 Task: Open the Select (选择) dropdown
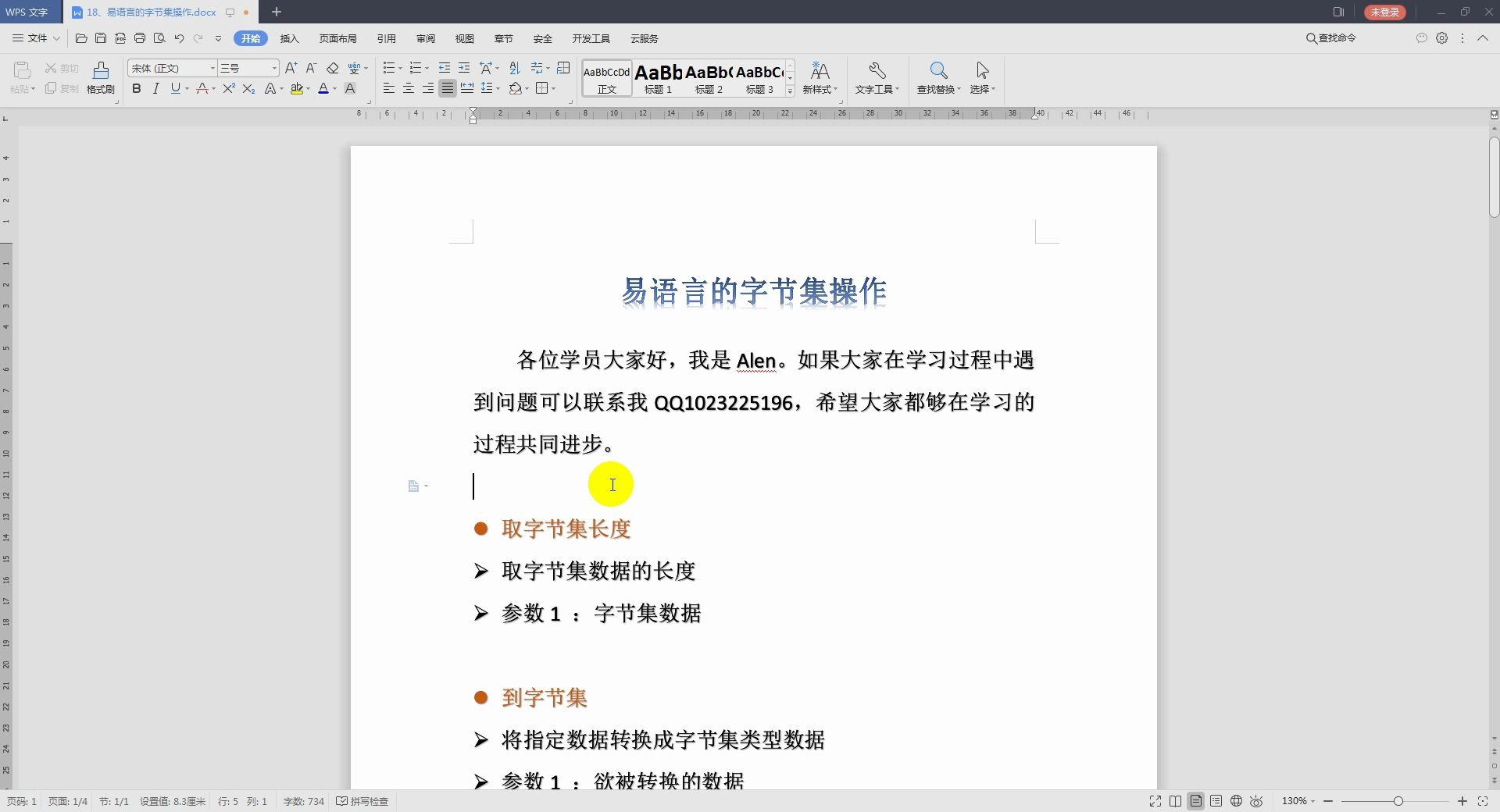pos(982,77)
